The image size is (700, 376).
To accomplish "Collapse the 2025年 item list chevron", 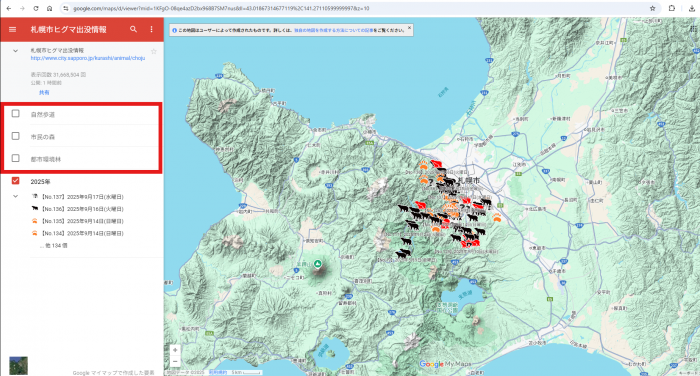I will 16,196.
